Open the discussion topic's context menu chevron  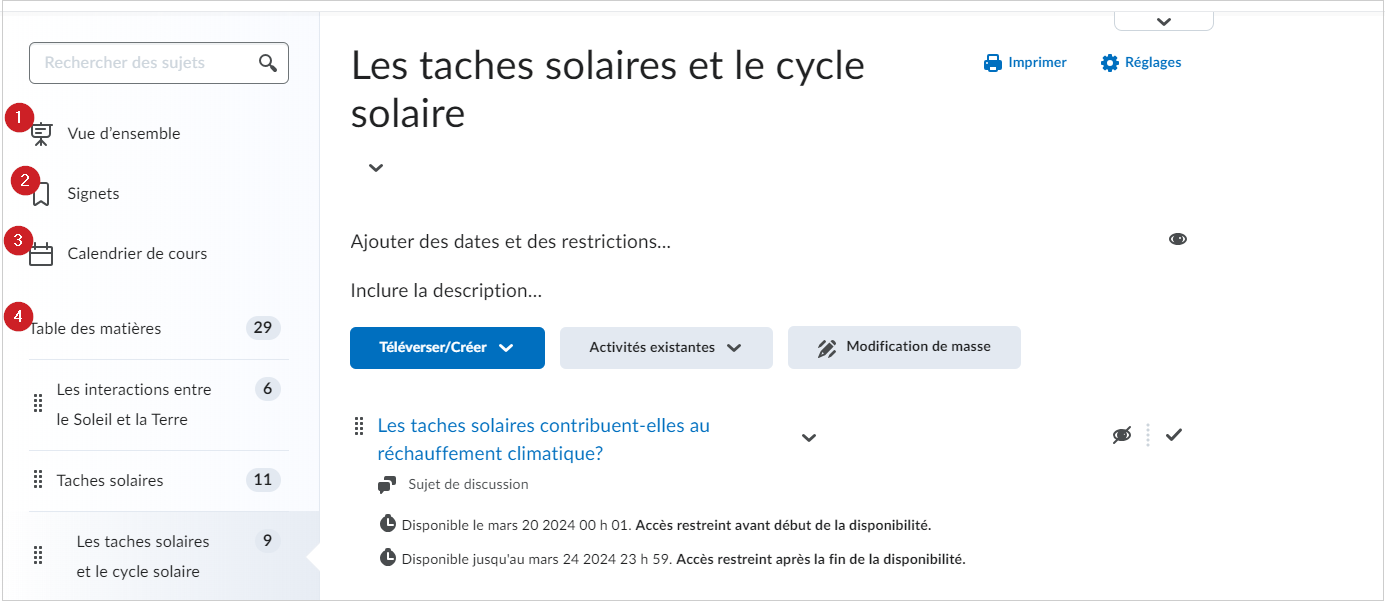pyautogui.click(x=809, y=438)
